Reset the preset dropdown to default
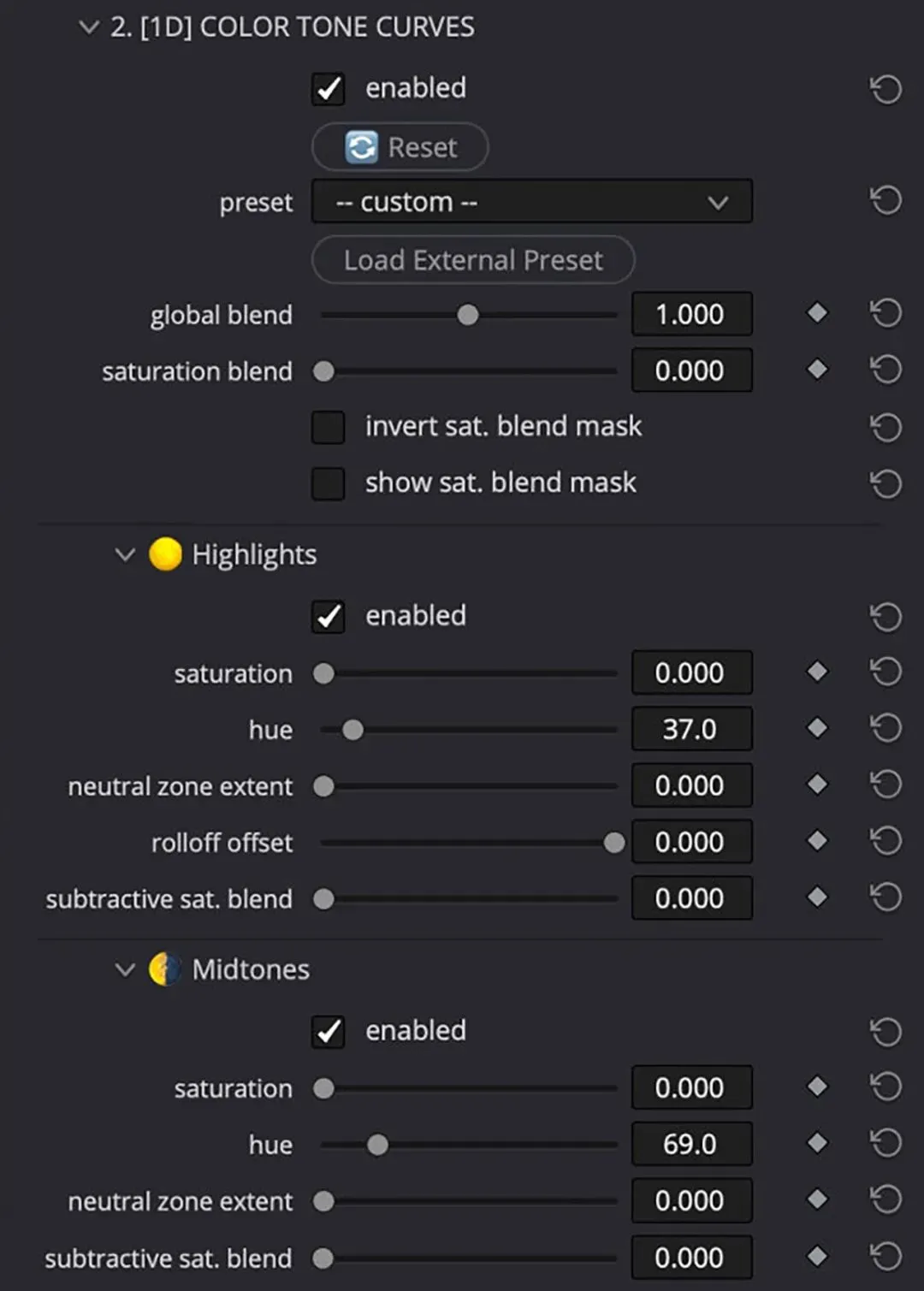Image resolution: width=924 pixels, height=1291 pixels. (x=885, y=201)
